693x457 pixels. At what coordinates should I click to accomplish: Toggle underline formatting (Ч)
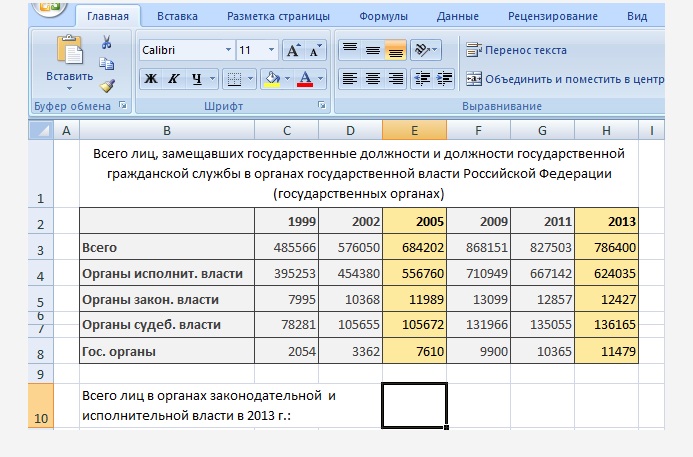[197, 79]
